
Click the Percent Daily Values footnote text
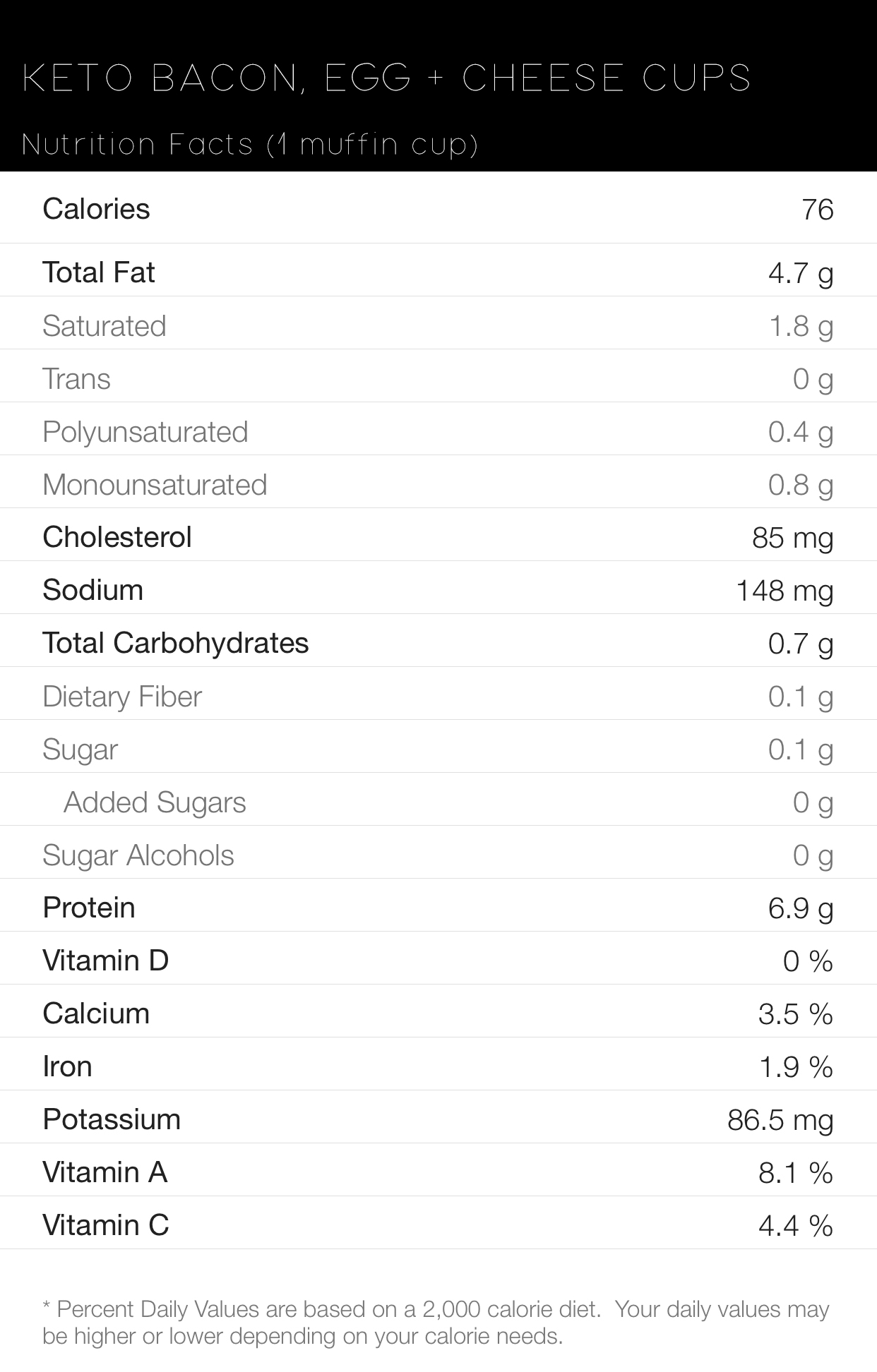pos(435,1323)
